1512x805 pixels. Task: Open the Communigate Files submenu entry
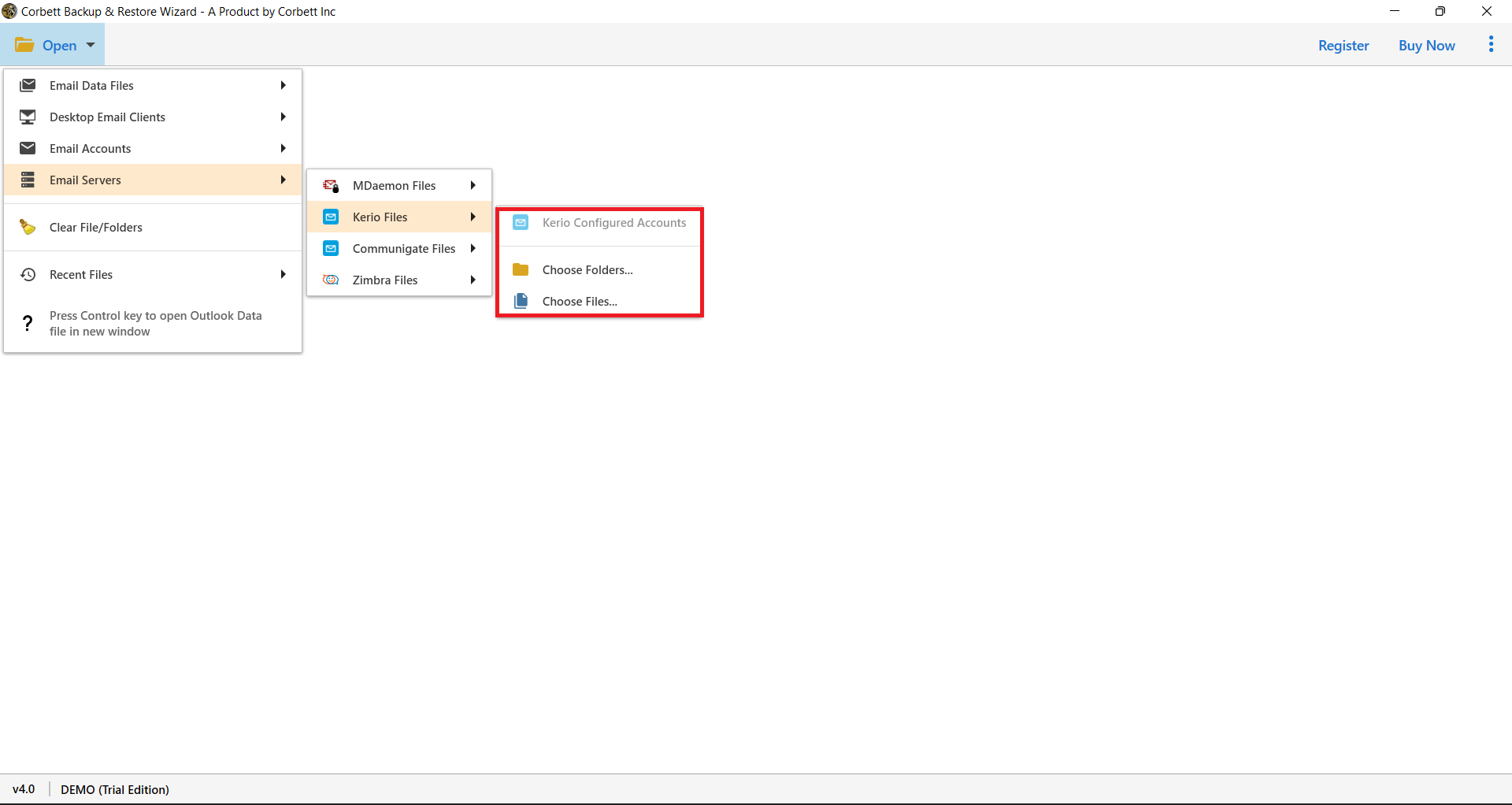(399, 248)
